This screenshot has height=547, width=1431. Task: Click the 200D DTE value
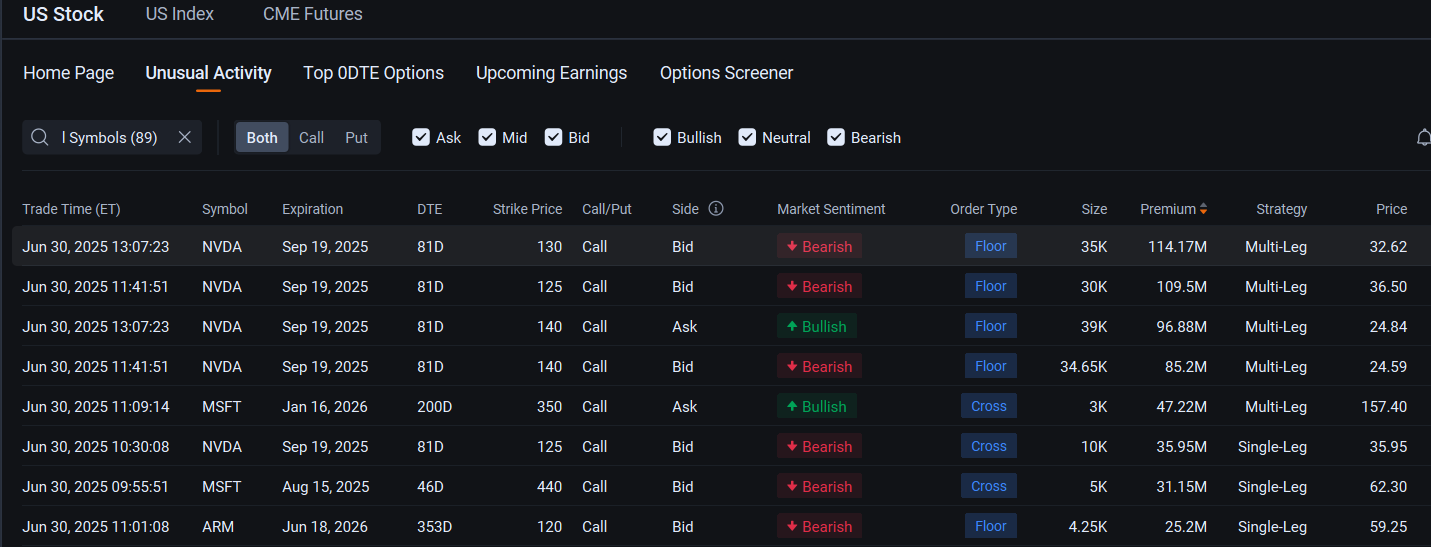click(435, 406)
